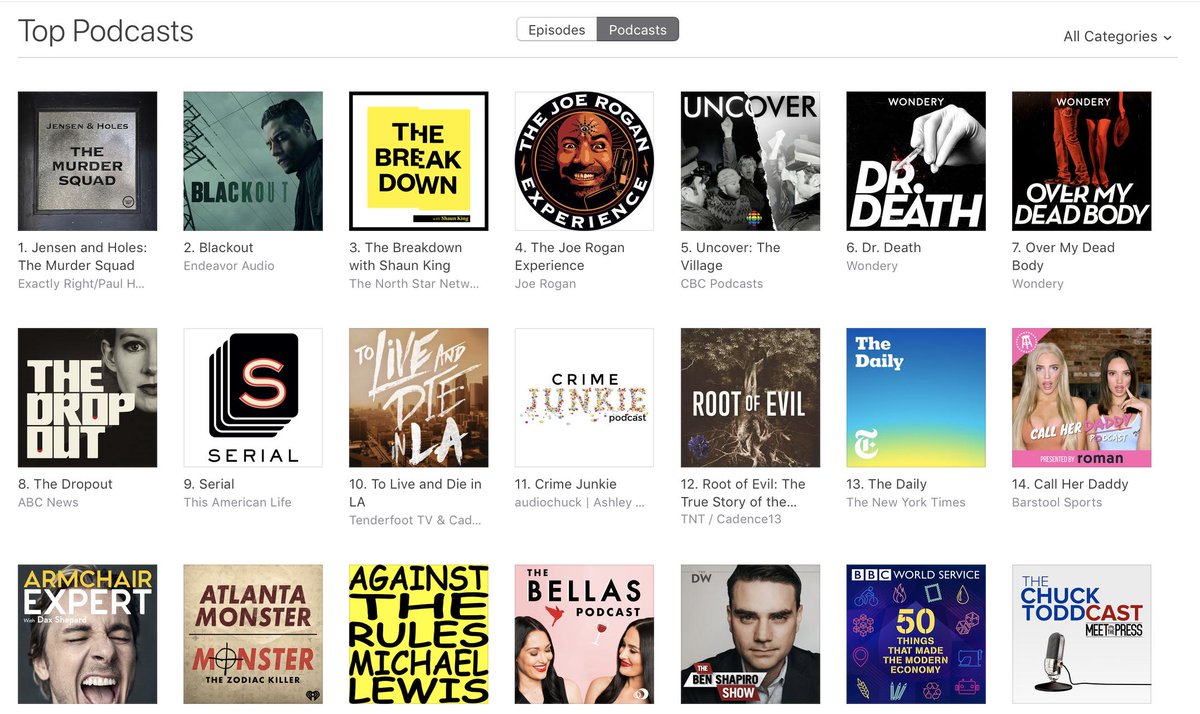Open 50 Things That Made the Modern Economy cover
Screen dimensions: 1200x714
(916, 634)
